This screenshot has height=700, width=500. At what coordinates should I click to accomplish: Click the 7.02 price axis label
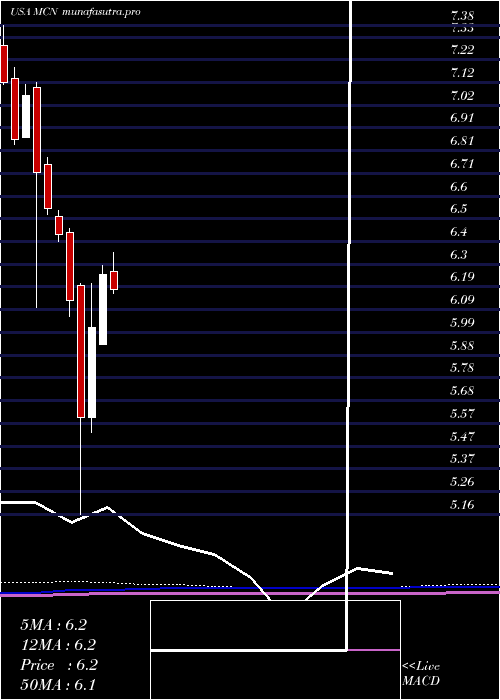[462, 95]
